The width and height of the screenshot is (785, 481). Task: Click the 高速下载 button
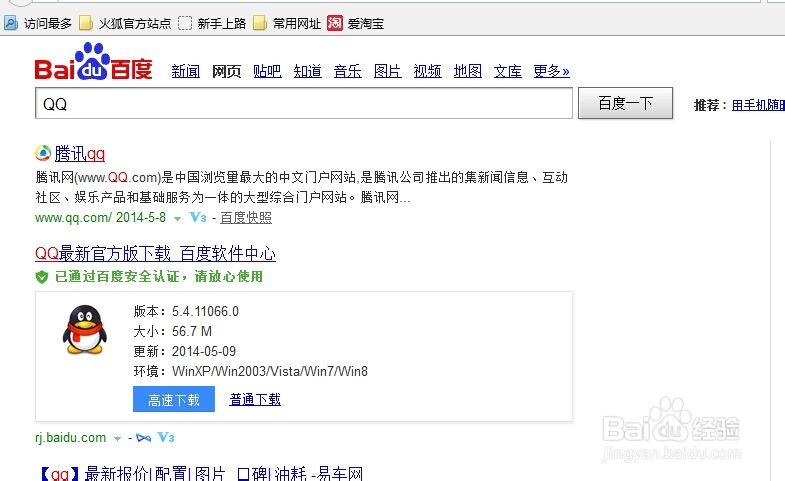(174, 399)
